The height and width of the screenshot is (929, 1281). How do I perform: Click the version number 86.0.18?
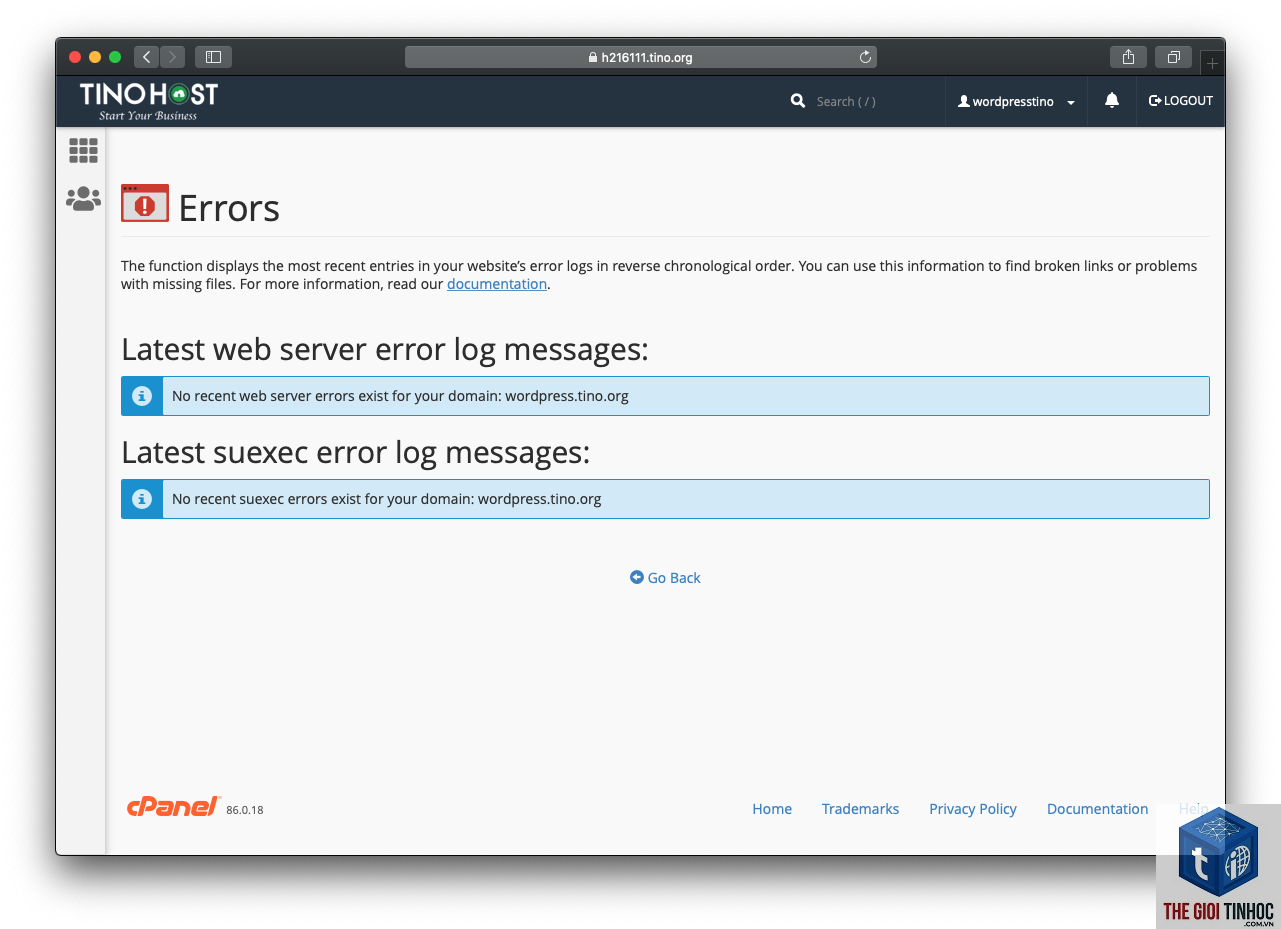(245, 810)
